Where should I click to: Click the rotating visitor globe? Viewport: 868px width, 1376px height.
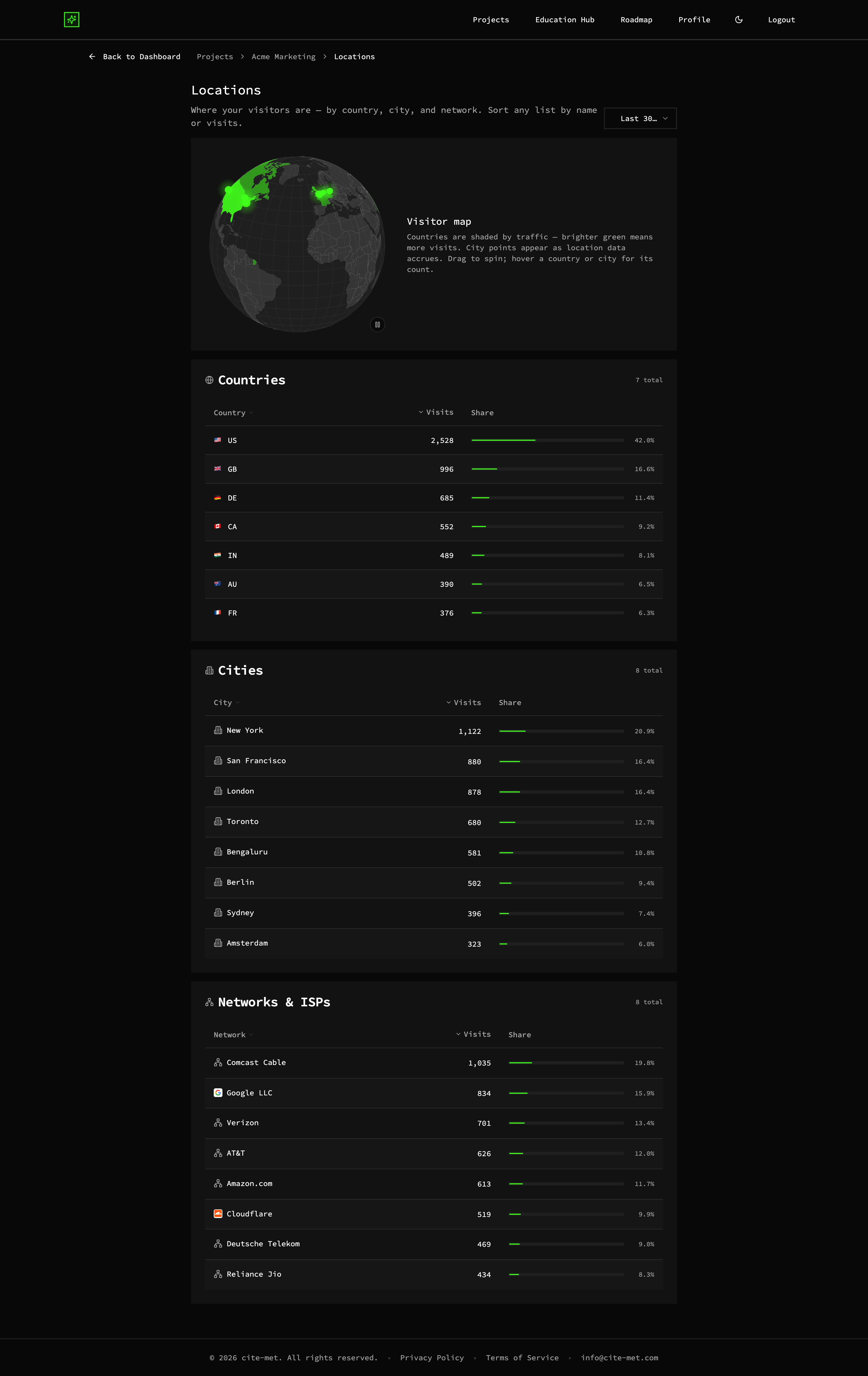(x=298, y=244)
